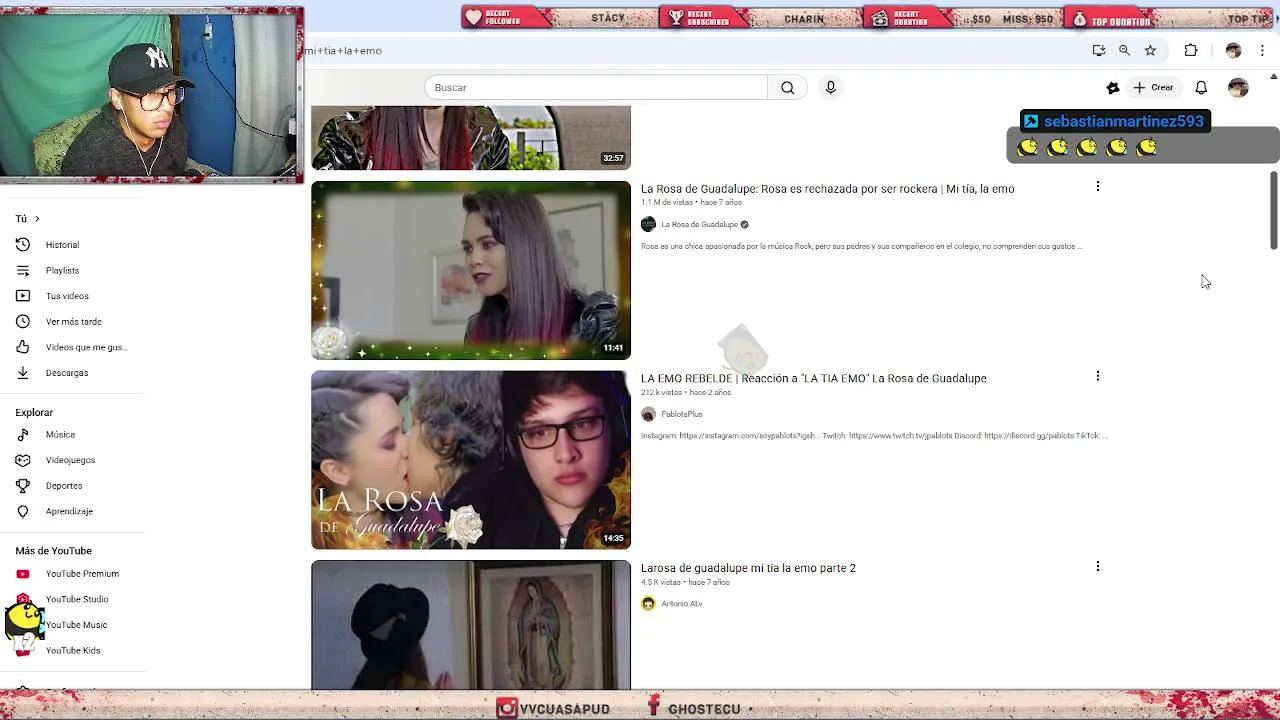Visit Antonio ALv channel
The image size is (1280, 720).
[x=681, y=604]
